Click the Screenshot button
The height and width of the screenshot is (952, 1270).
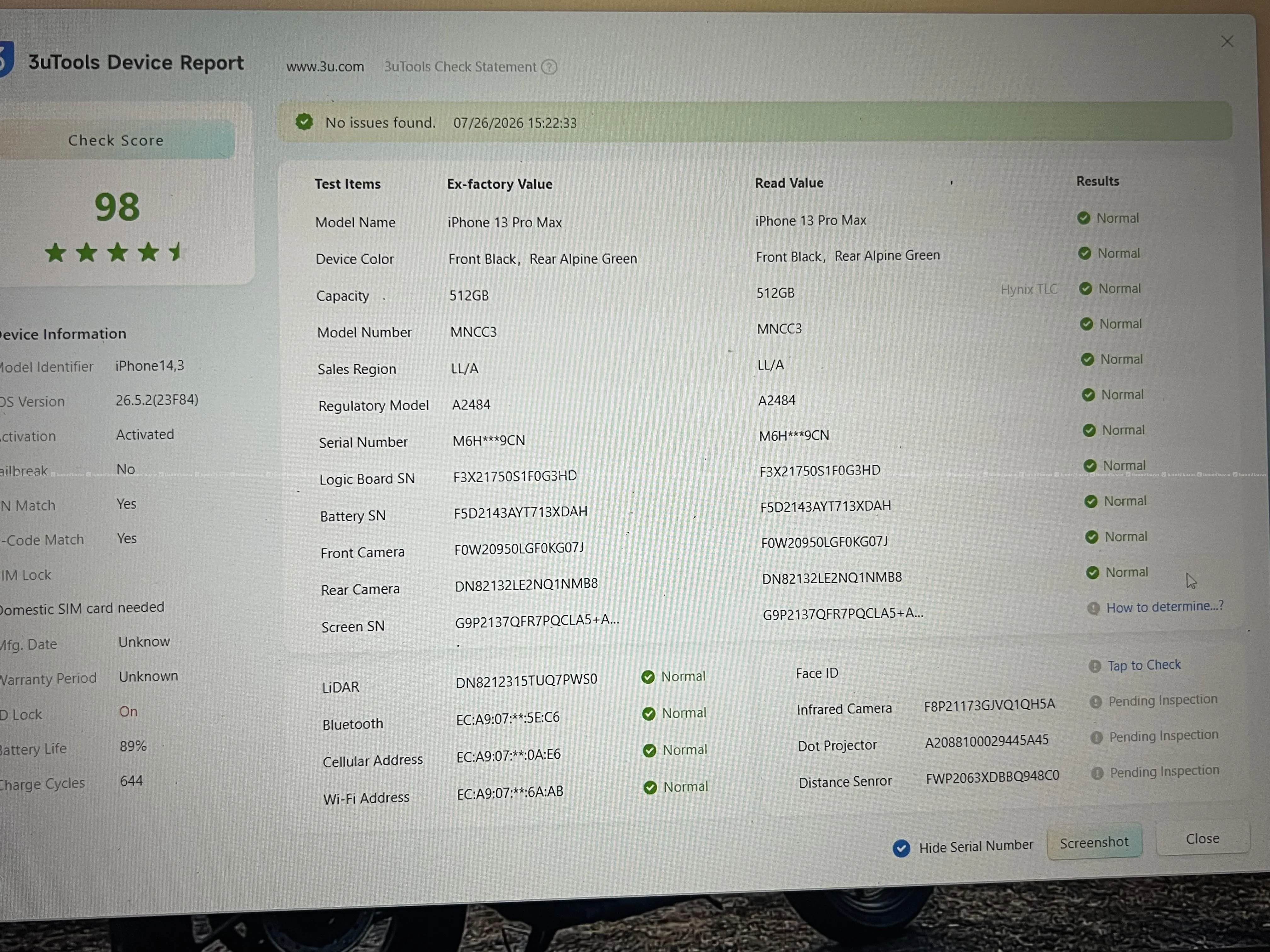click(x=1094, y=842)
